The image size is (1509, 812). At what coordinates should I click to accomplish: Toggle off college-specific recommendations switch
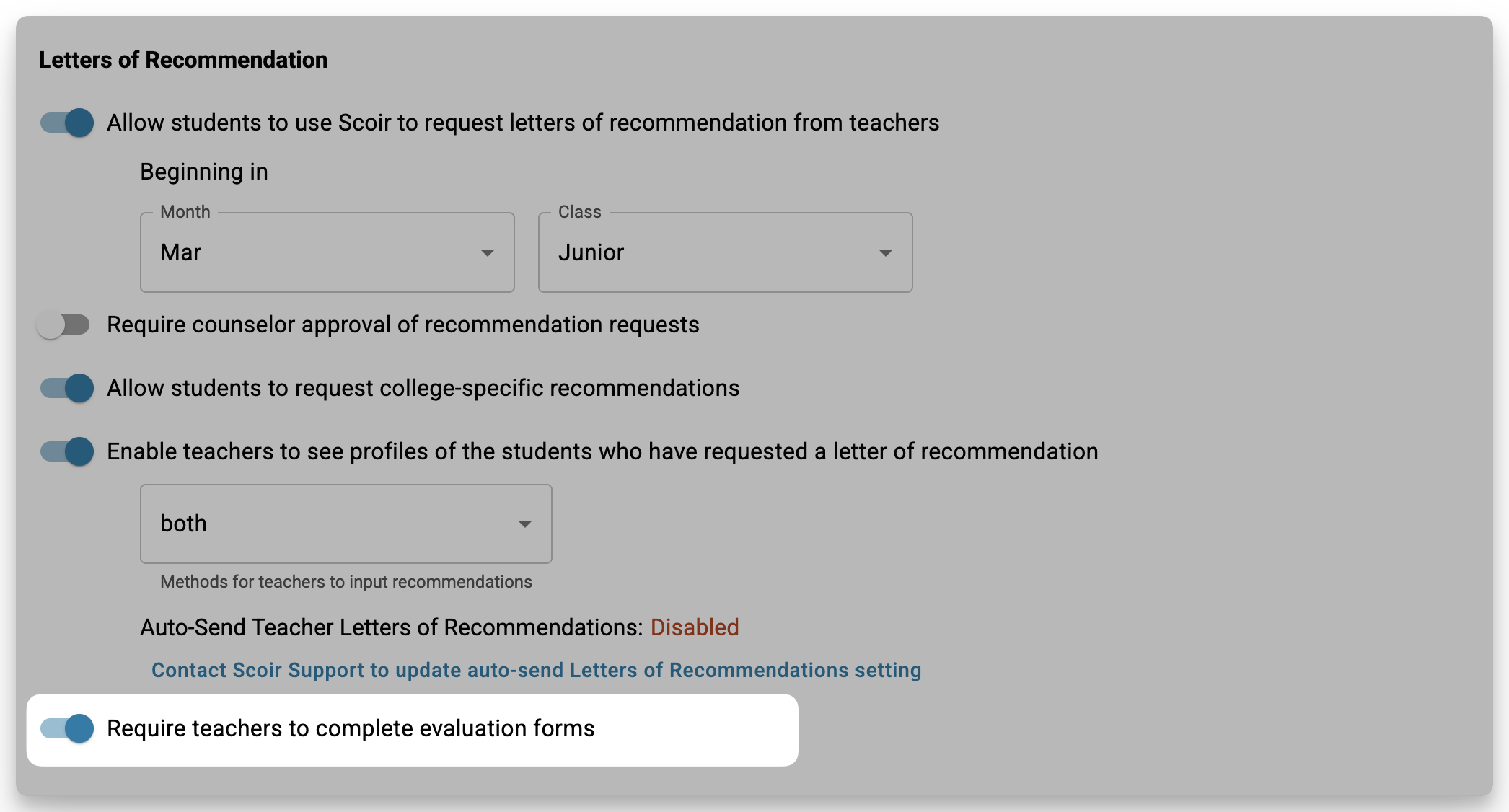pos(66,388)
